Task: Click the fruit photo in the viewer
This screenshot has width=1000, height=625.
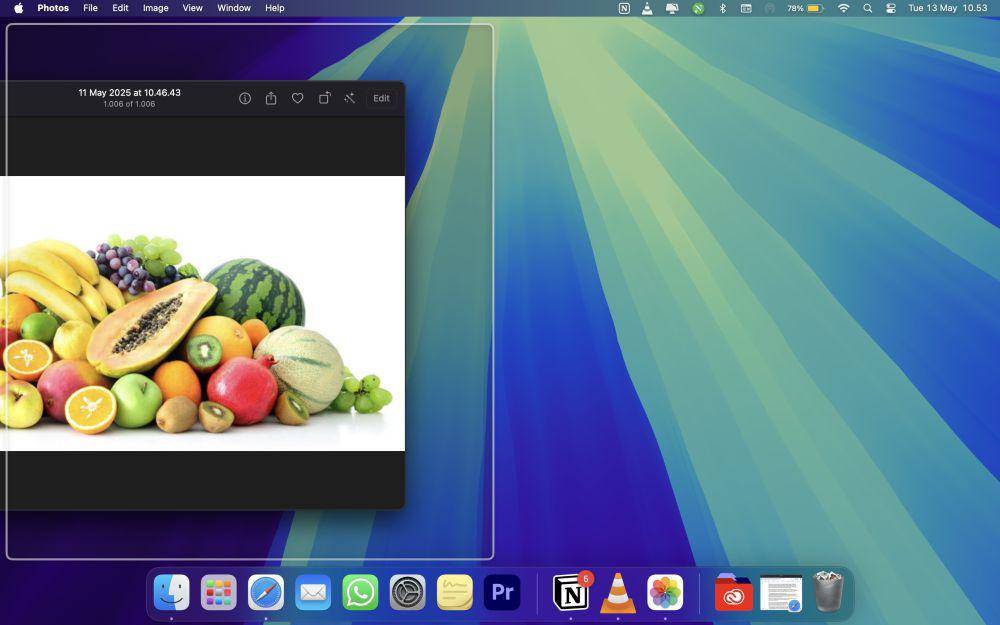Action: pyautogui.click(x=202, y=313)
